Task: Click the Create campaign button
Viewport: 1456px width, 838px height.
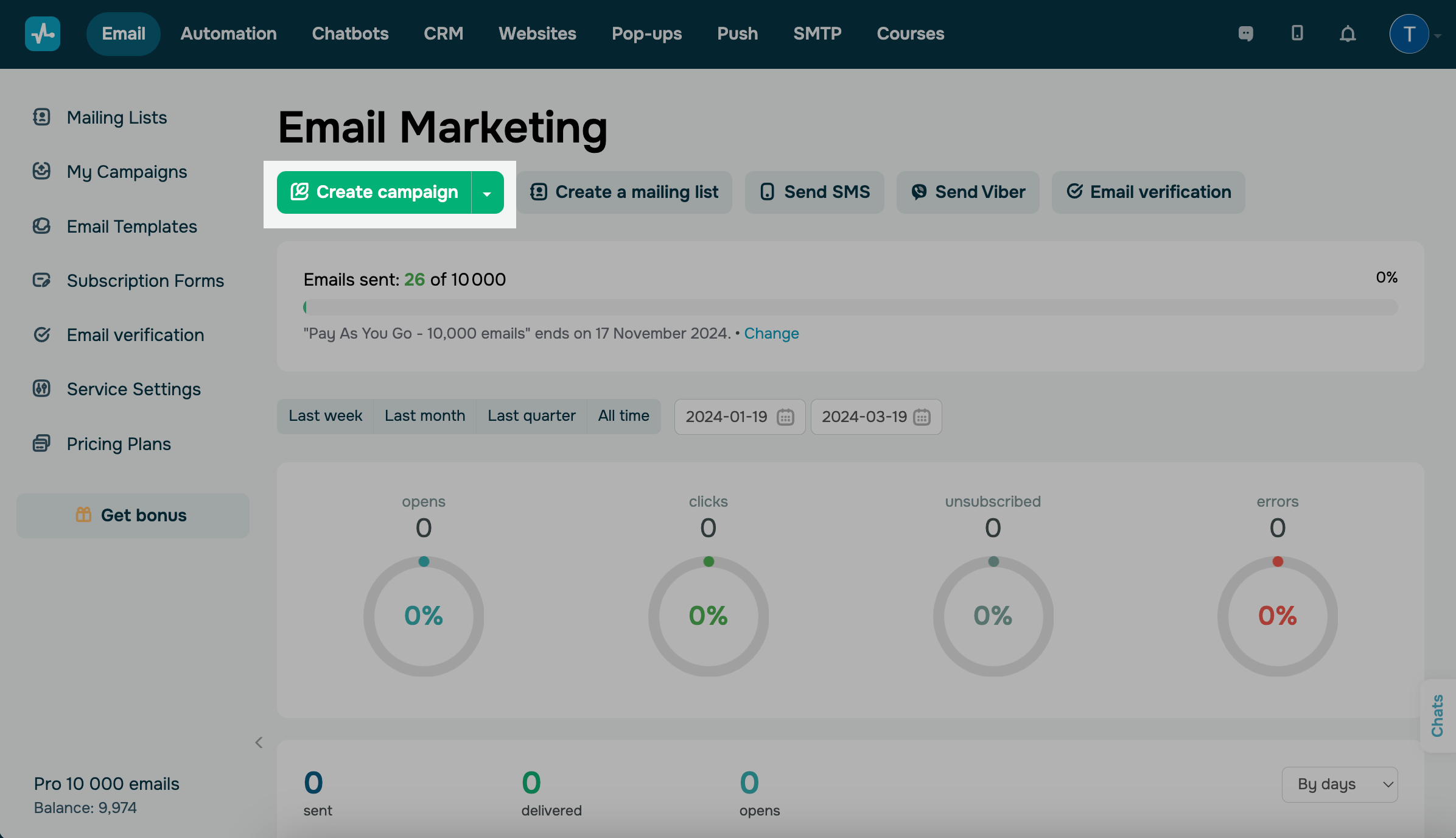Action: [x=374, y=192]
